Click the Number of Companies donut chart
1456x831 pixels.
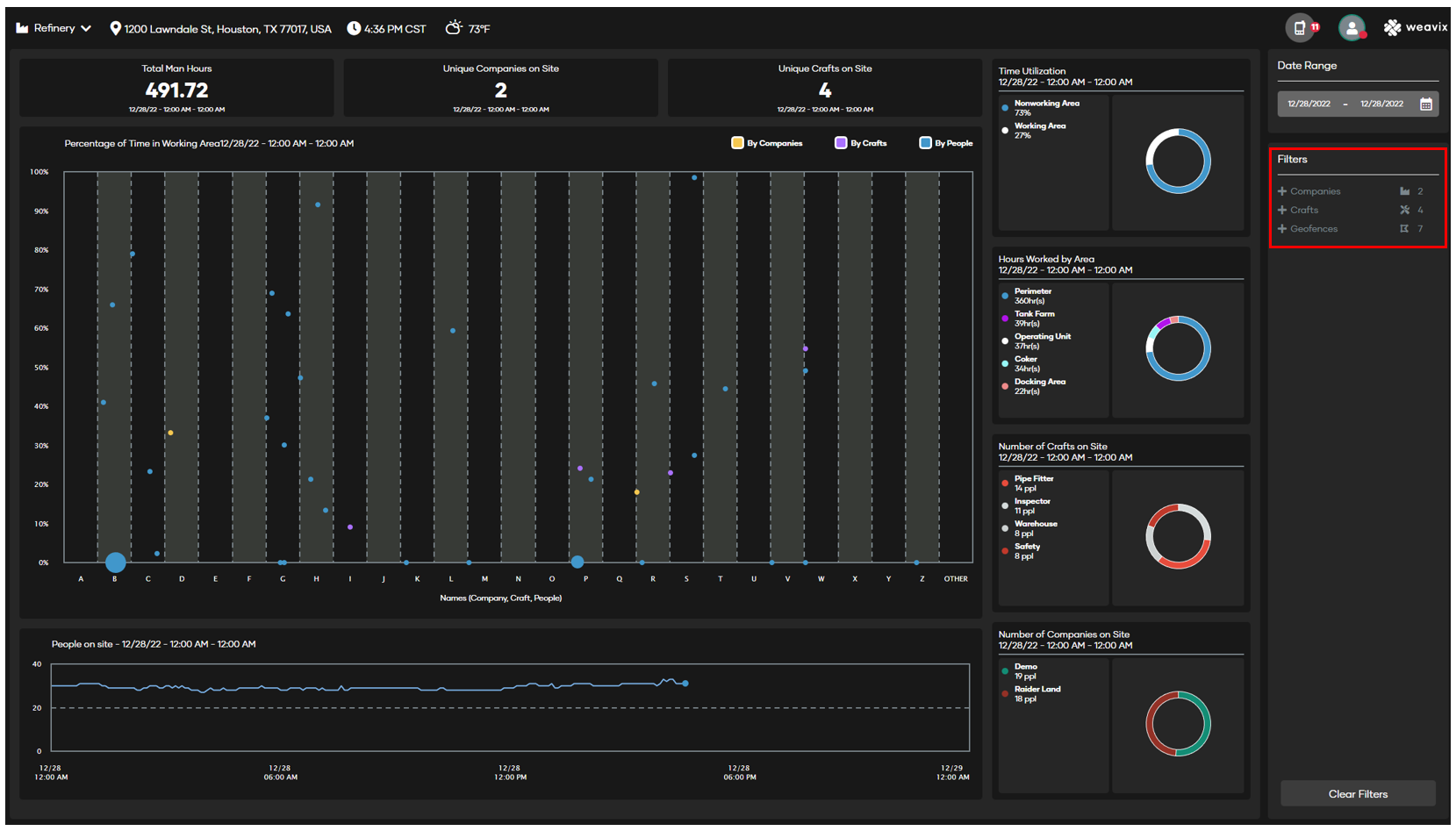coord(1178,724)
